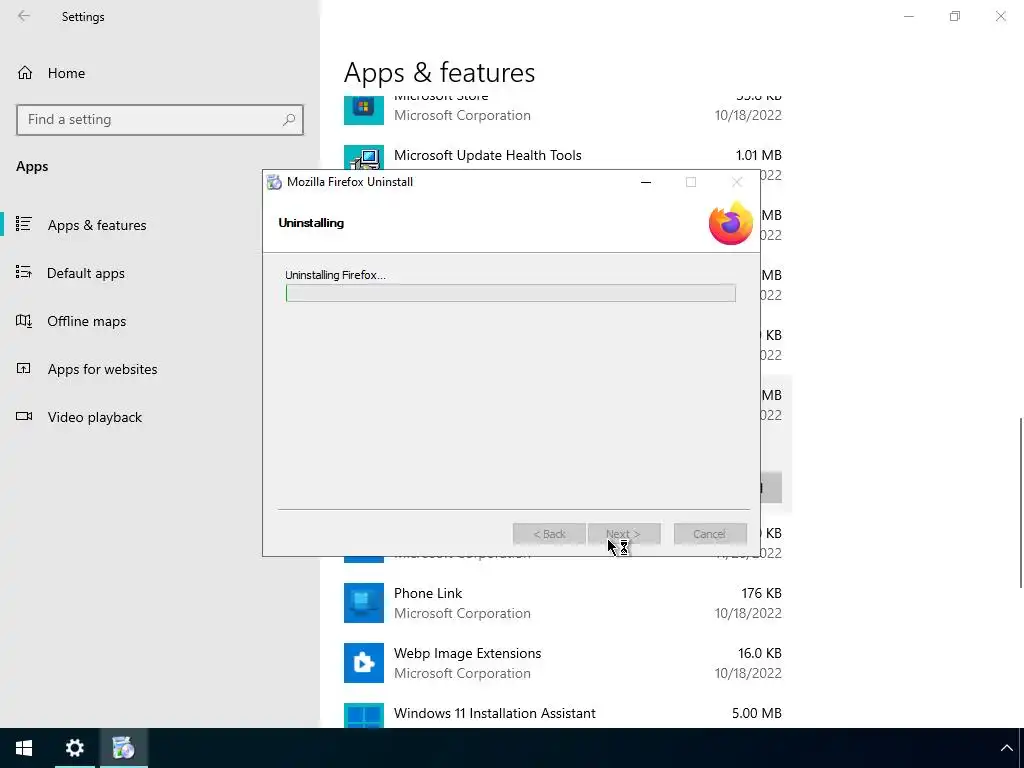The width and height of the screenshot is (1024, 768).
Task: Open Default apps settings page
Action: (x=86, y=273)
